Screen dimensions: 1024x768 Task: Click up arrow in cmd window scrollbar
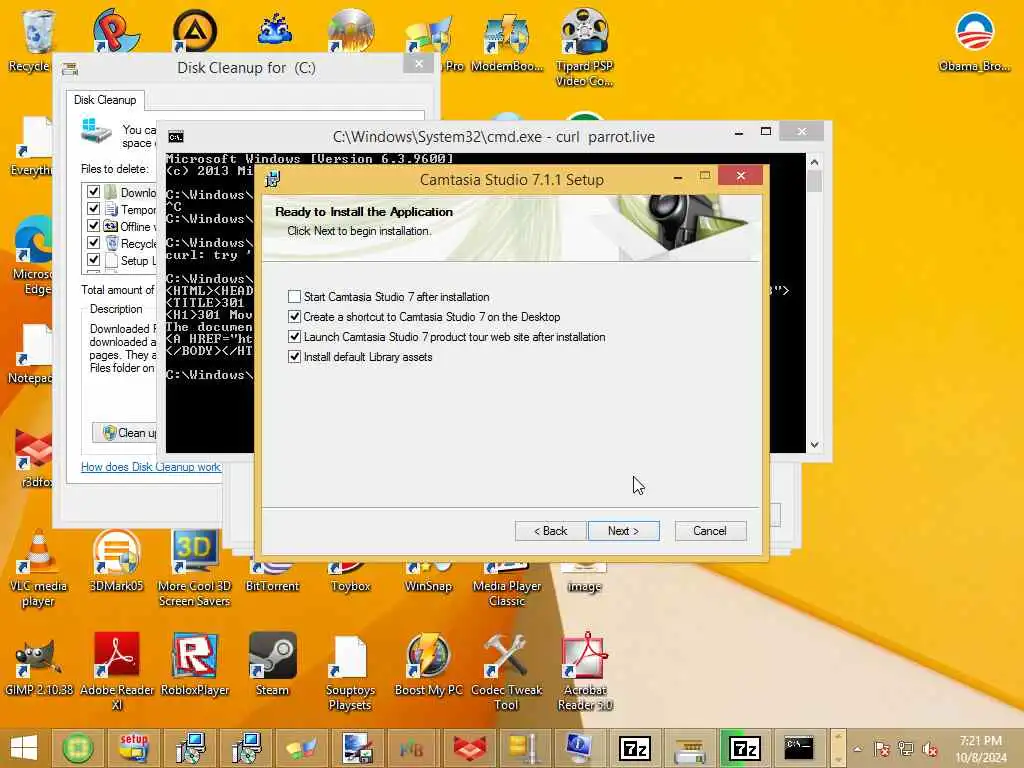click(814, 162)
